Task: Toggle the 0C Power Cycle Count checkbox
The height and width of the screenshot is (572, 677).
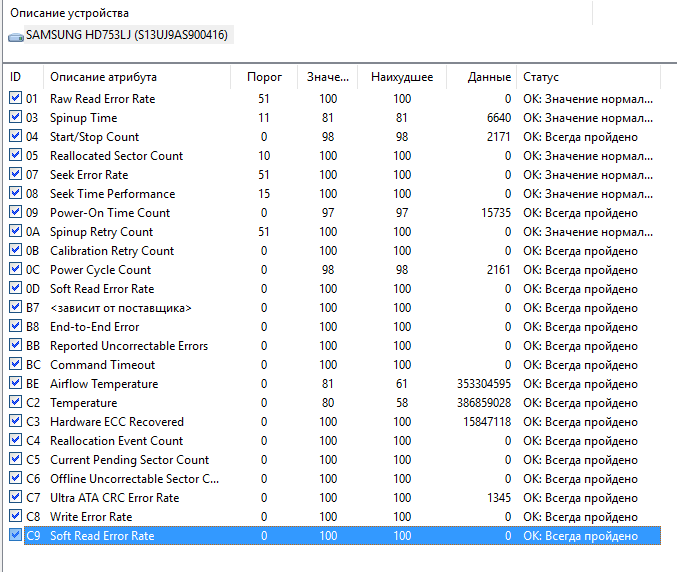Action: click(x=15, y=269)
